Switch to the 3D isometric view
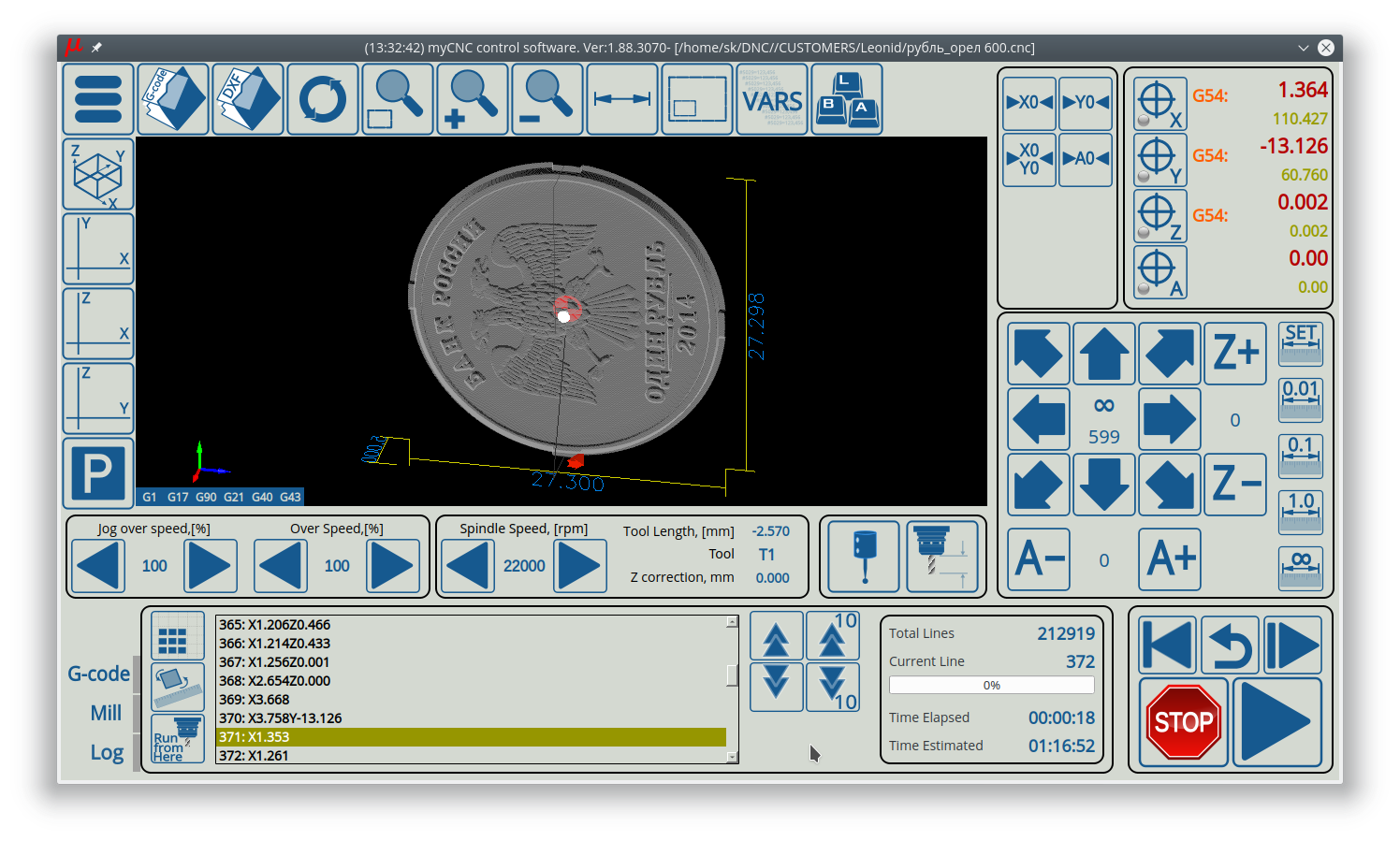This screenshot has width=1400, height=841. pos(98,174)
